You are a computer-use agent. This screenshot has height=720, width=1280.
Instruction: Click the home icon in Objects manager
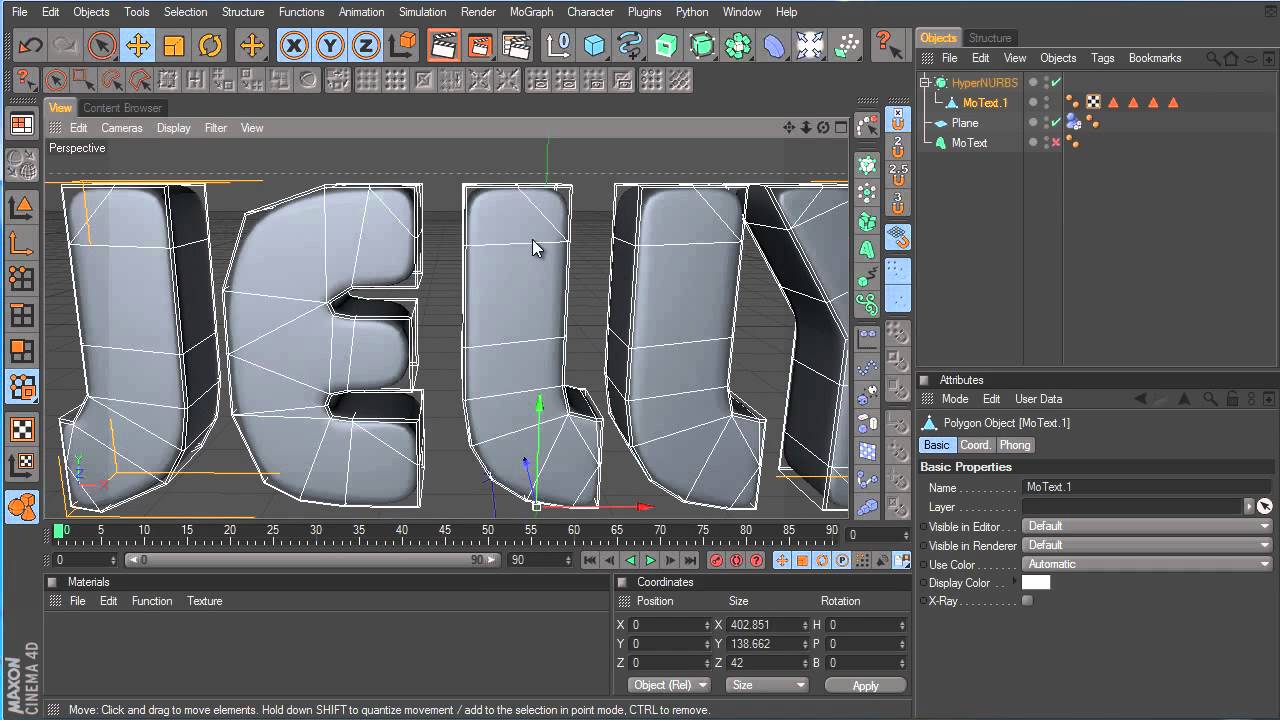pos(1231,58)
